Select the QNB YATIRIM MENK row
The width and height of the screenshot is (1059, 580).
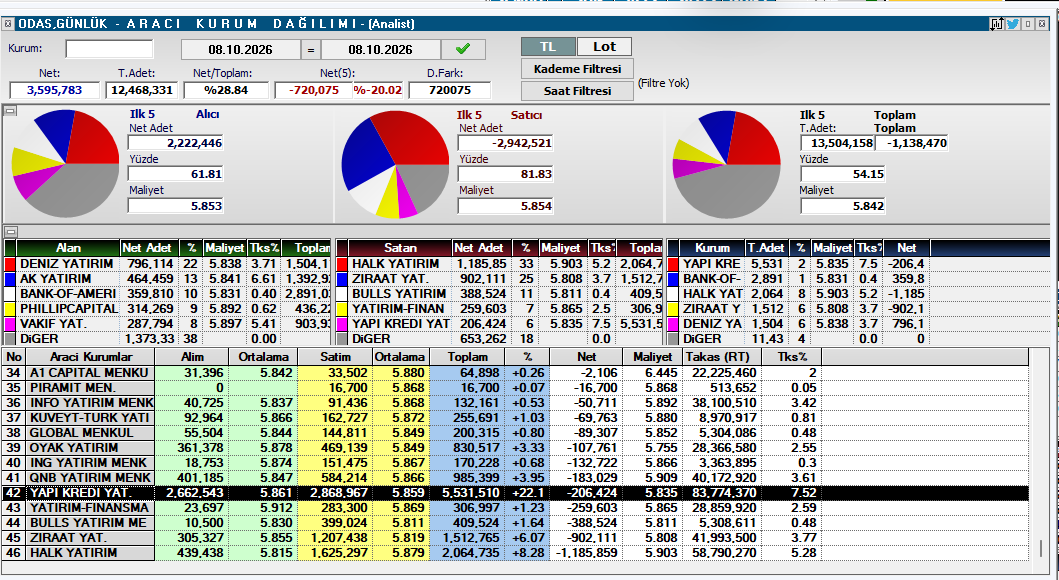tap(515, 478)
